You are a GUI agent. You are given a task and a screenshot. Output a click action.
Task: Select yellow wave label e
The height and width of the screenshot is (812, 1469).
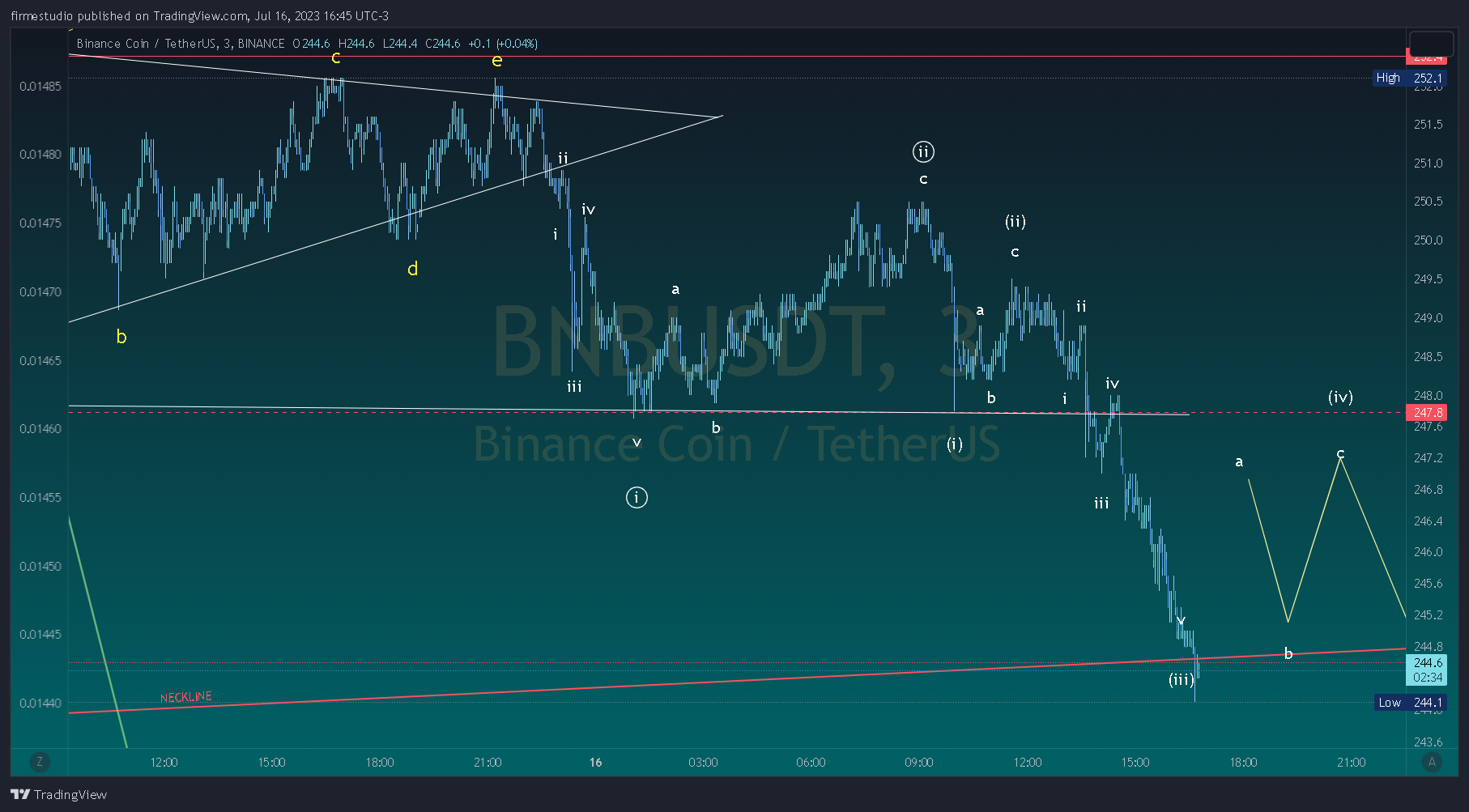coord(497,60)
